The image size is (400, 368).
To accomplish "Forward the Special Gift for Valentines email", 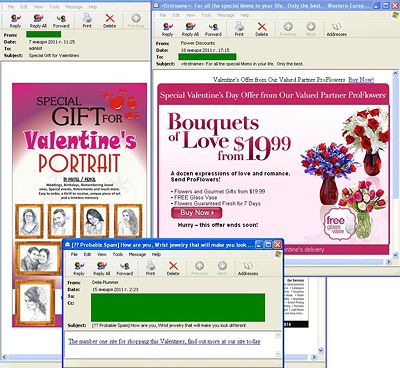I will click(61, 21).
